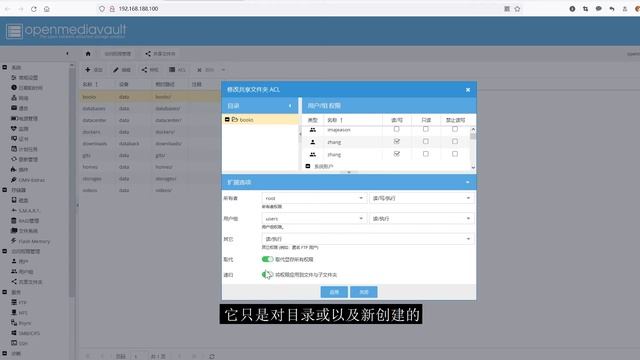The image size is (640, 360).
Task: Open SSH service in sidebar
Action: (x=19, y=343)
